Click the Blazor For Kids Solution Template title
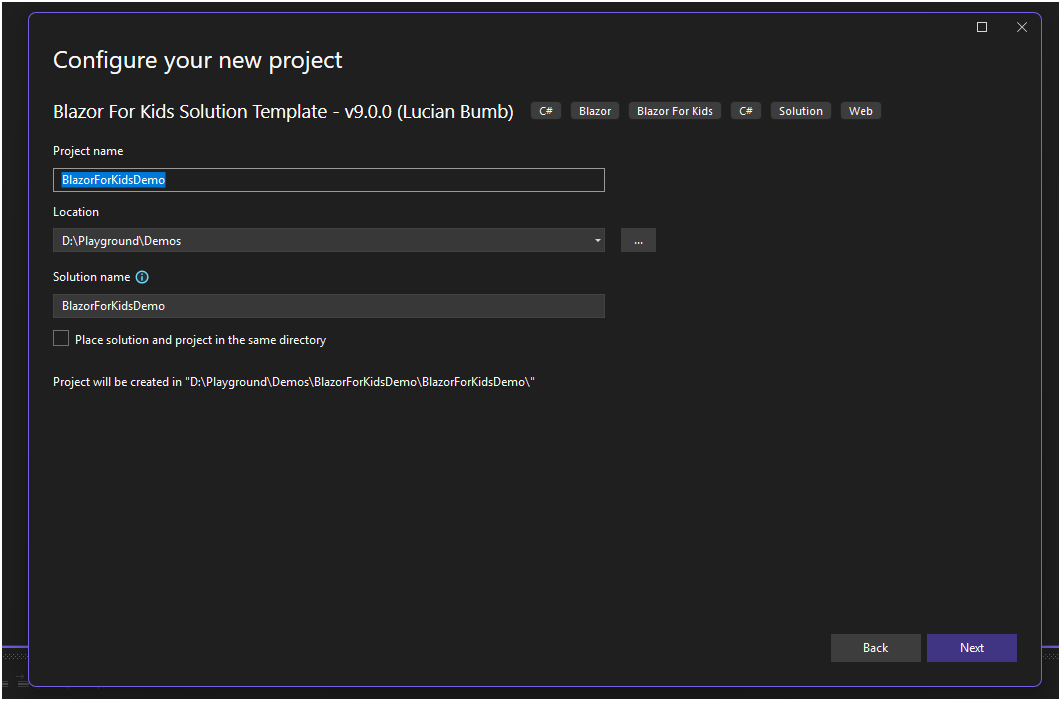The width and height of the screenshot is (1061, 701). [283, 112]
